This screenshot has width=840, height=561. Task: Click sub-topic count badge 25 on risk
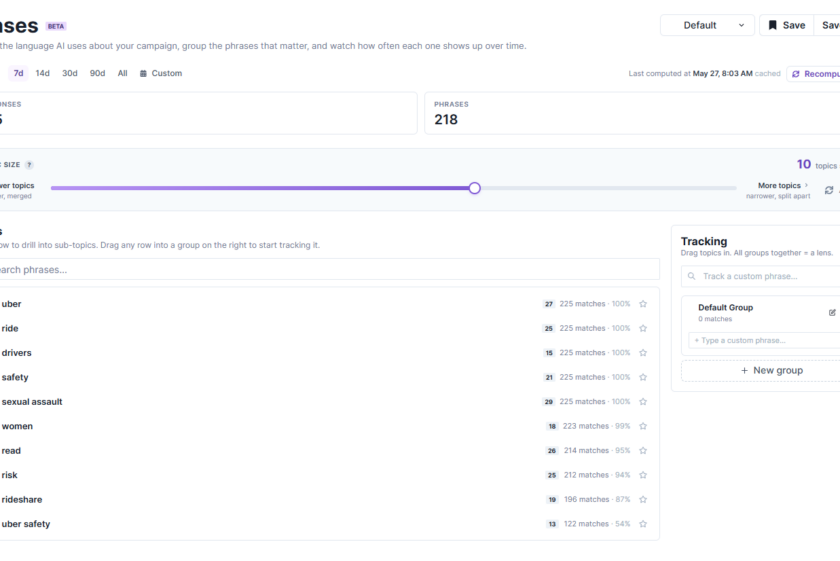pyautogui.click(x=552, y=475)
